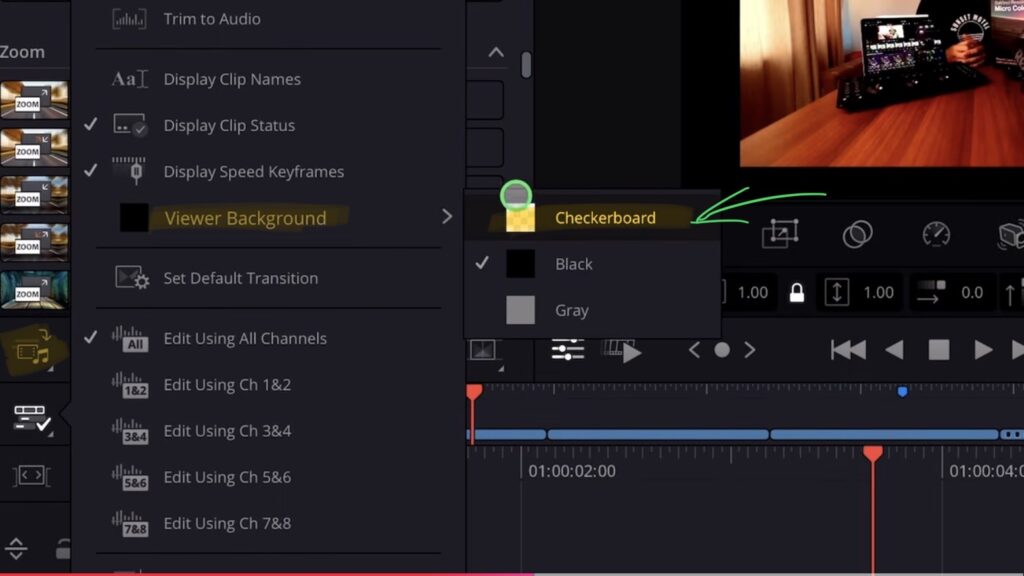Switch viewer background to Gray

click(x=571, y=310)
